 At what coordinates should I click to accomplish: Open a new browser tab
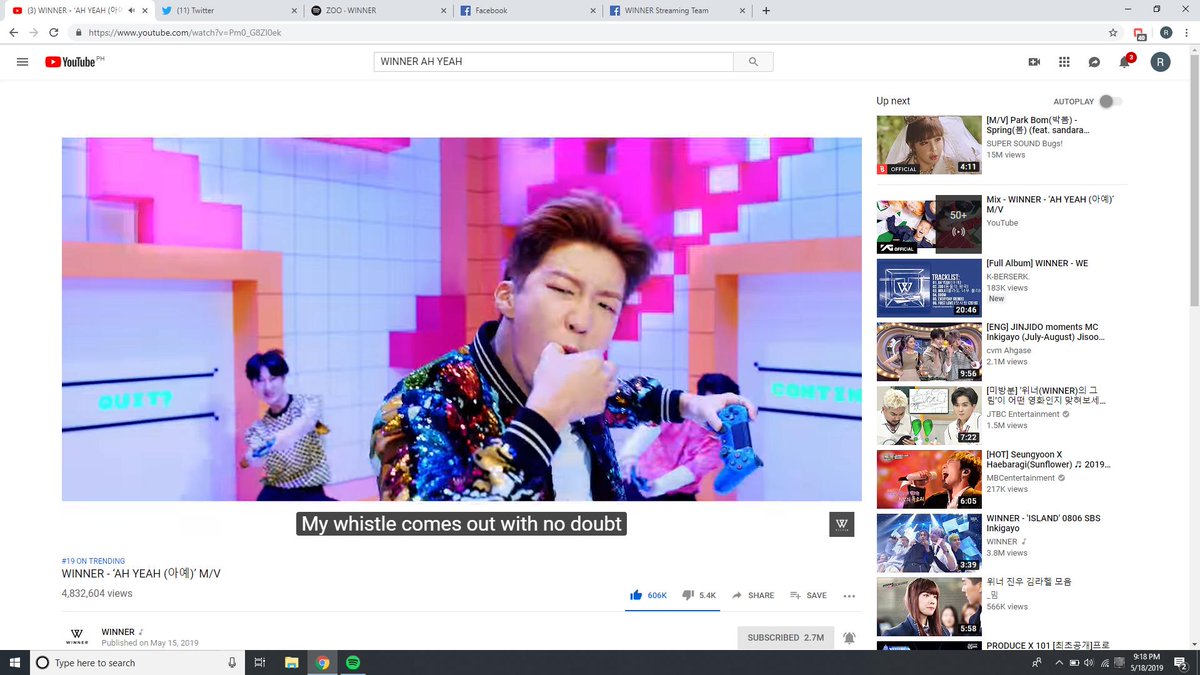[x=766, y=10]
